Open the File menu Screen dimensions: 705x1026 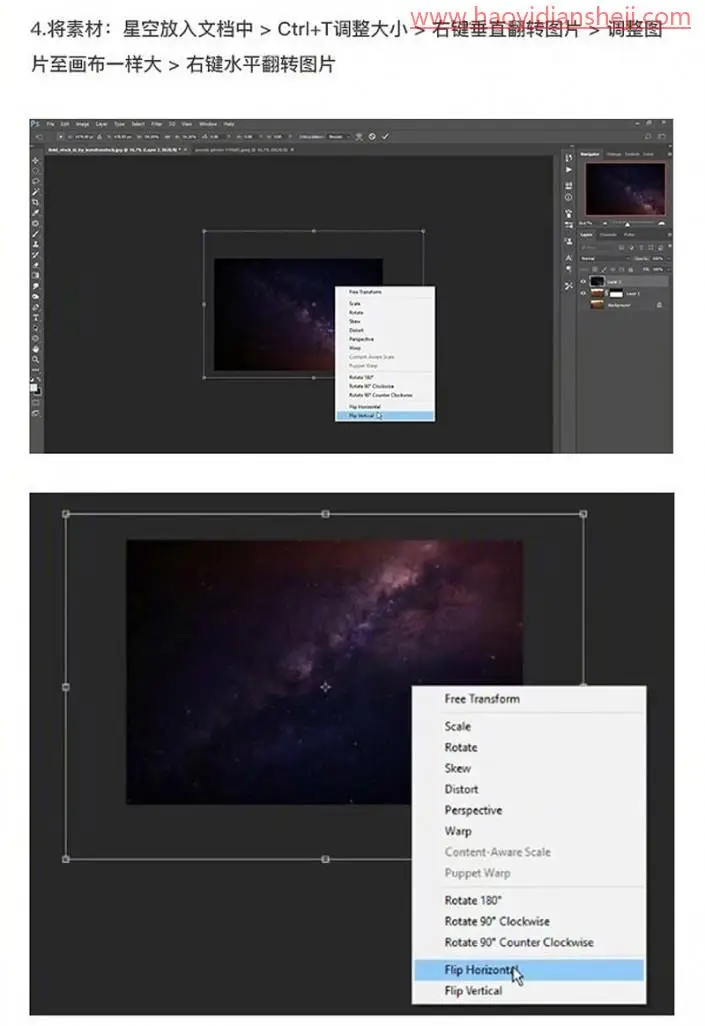tap(50, 124)
